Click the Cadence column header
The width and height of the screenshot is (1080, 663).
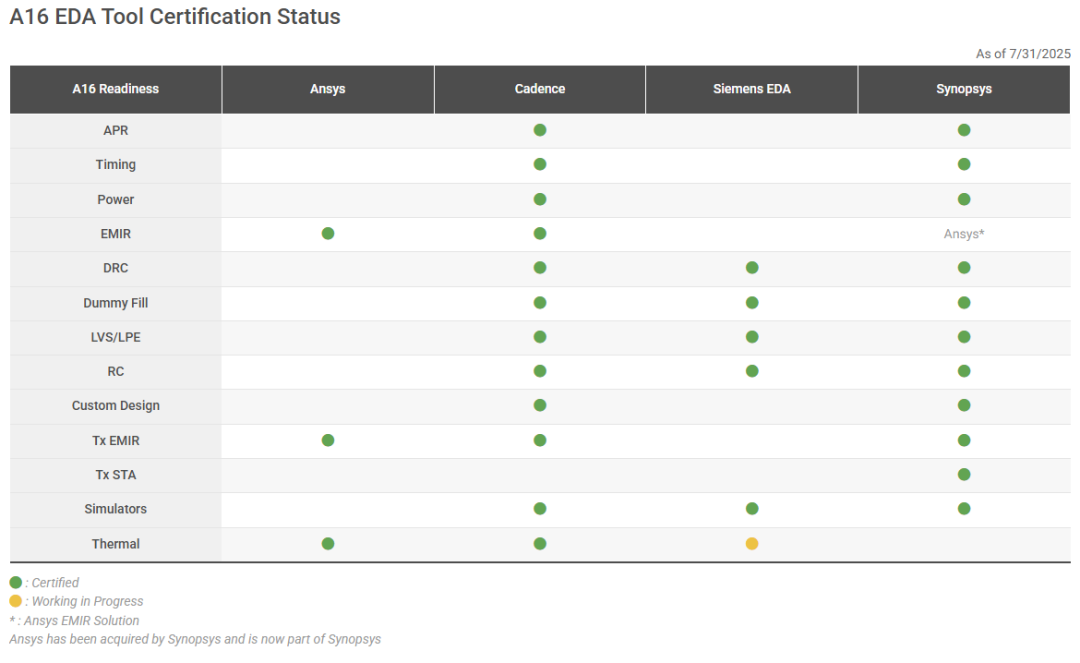[x=540, y=89]
